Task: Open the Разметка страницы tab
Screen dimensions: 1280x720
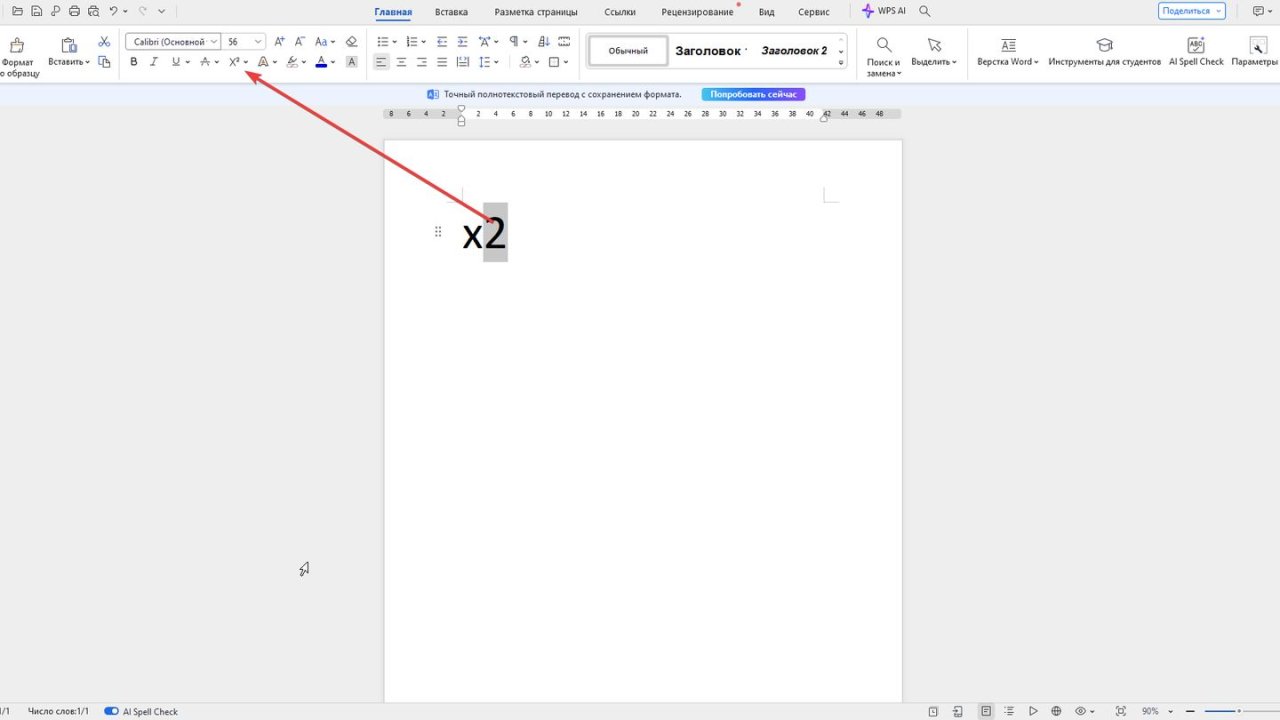Action: pos(535,12)
